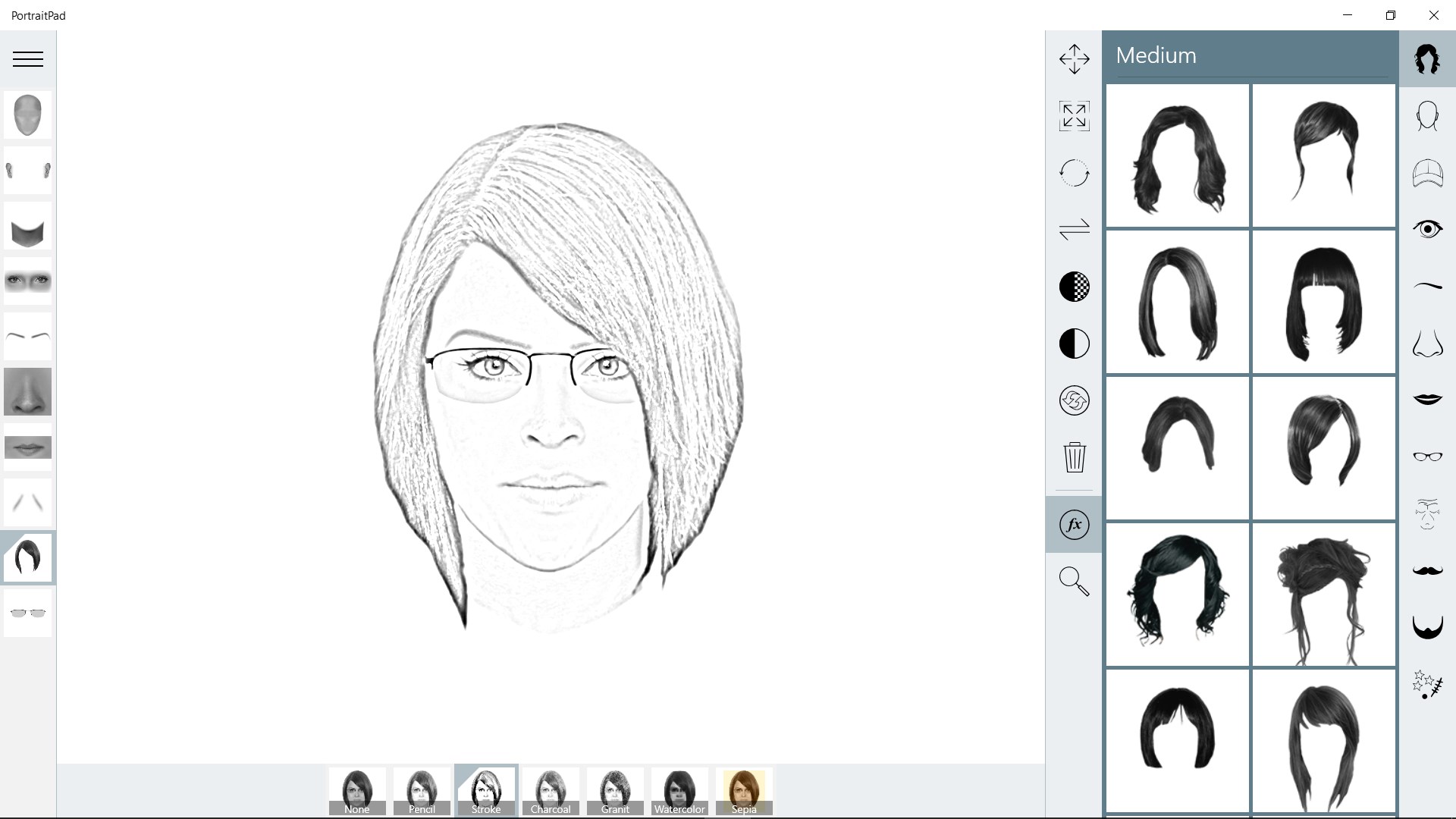The width and height of the screenshot is (1456, 819).
Task: Select the None drawing style button
Action: (x=356, y=790)
